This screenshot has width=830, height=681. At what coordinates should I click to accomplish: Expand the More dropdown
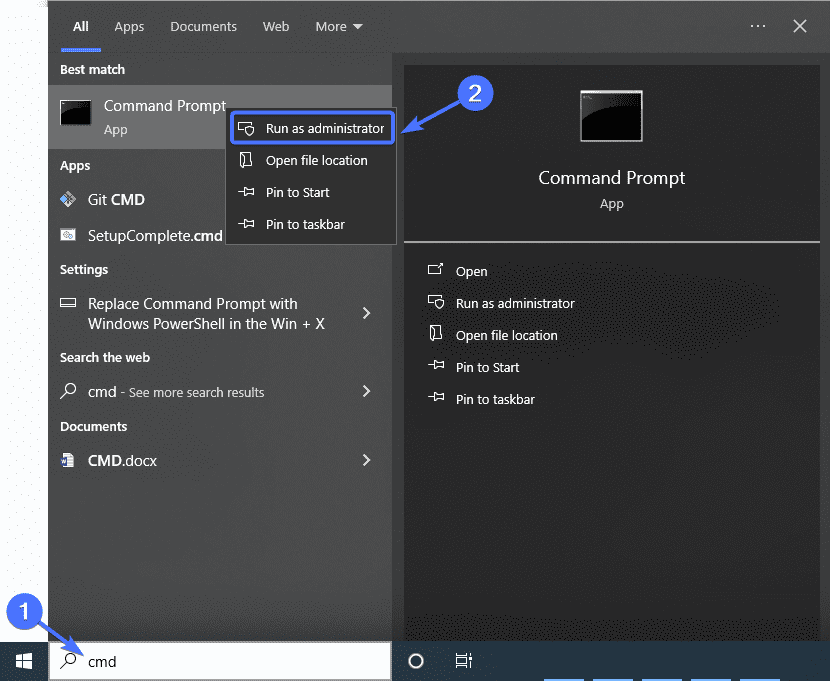339,26
